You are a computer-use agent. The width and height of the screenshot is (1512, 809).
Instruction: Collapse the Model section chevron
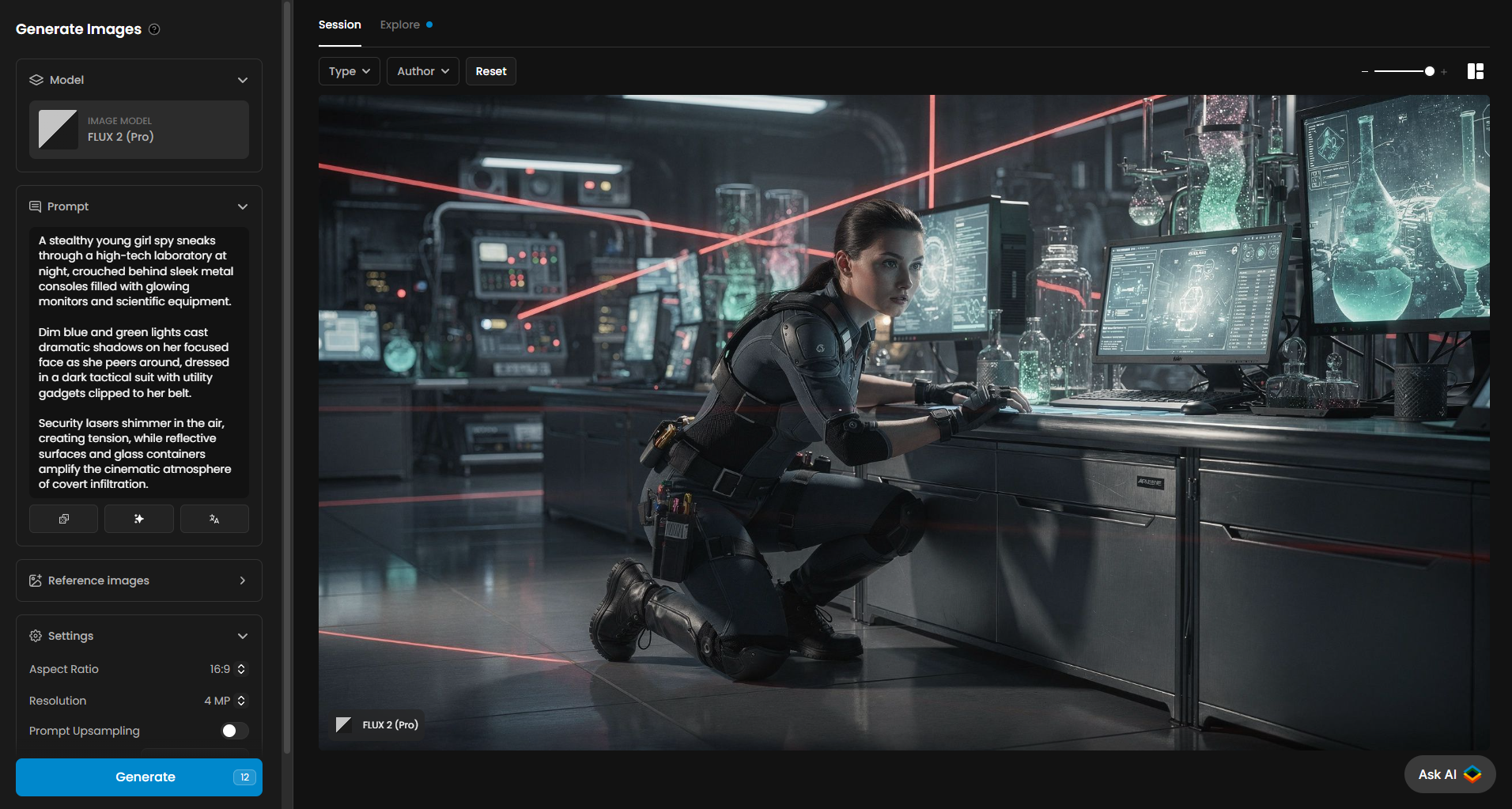pos(243,80)
